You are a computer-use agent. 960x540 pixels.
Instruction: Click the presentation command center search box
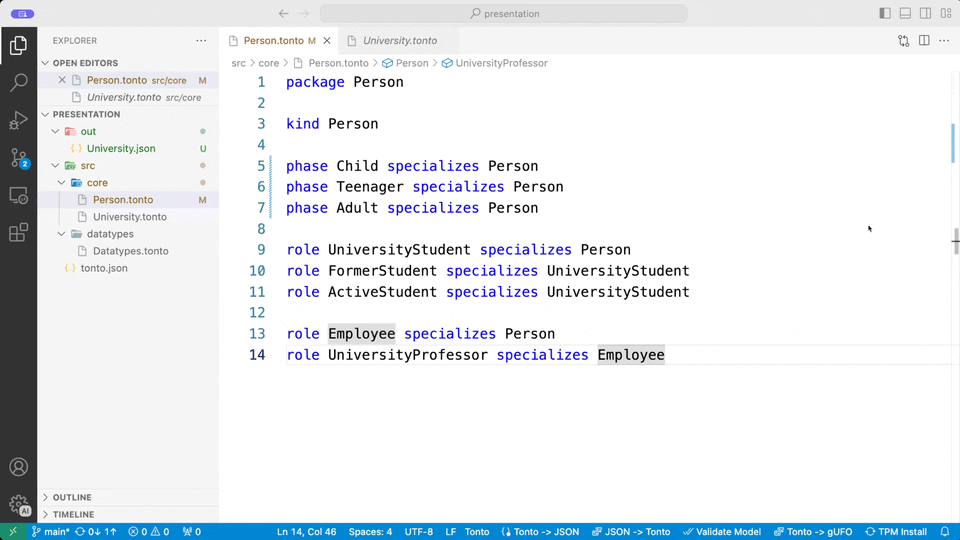tap(503, 13)
